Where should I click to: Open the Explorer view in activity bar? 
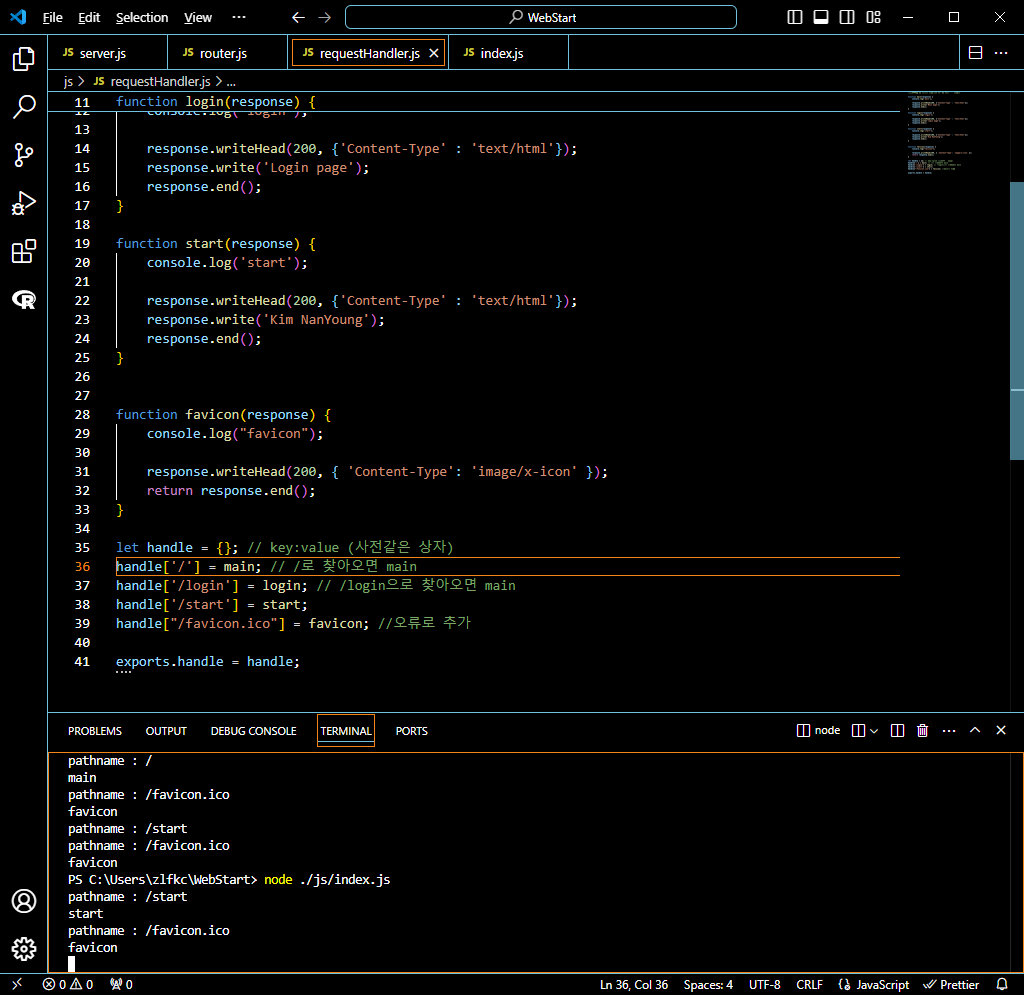click(x=24, y=59)
